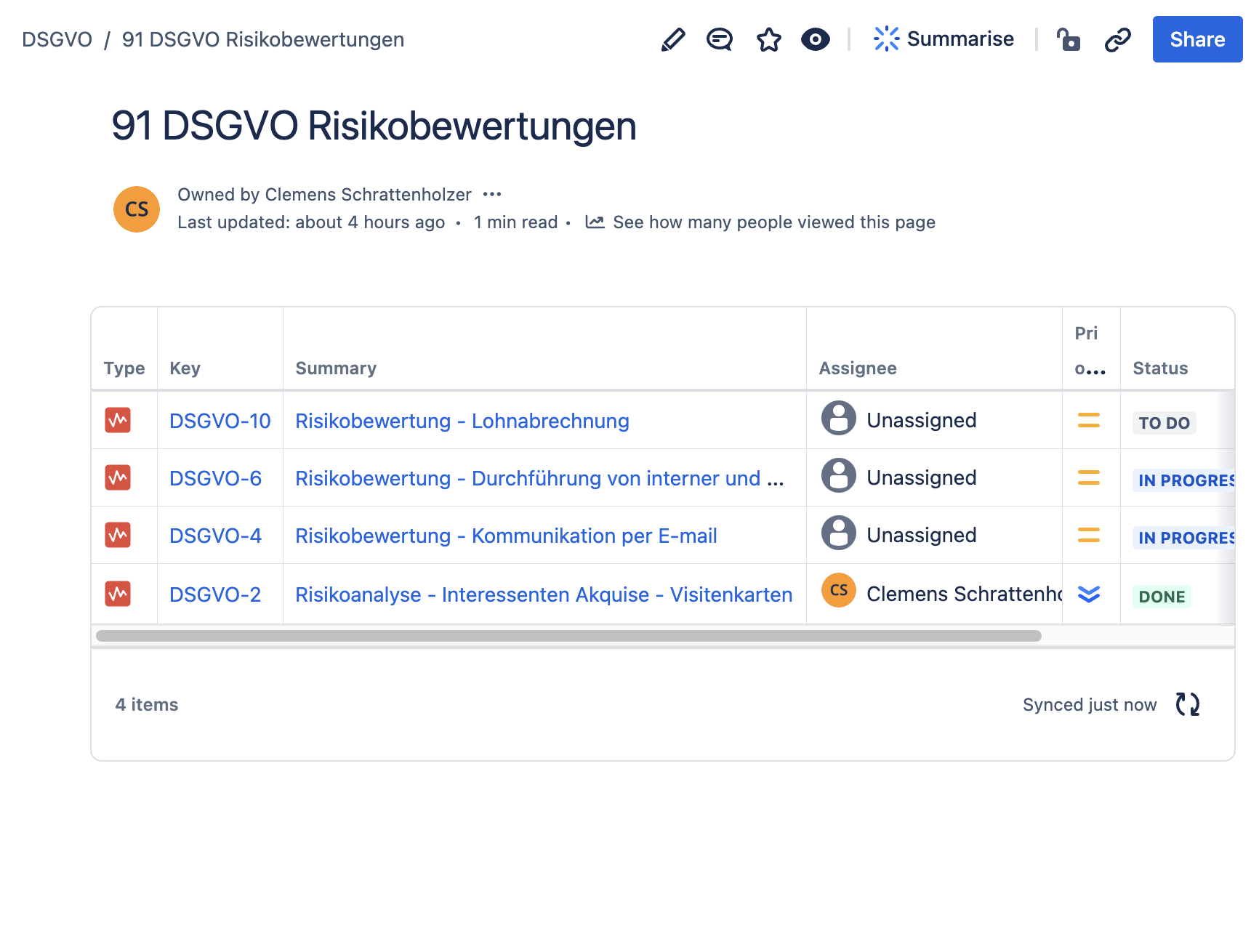Click the Summarise AI button
This screenshot has height=952, width=1259.
[944, 39]
